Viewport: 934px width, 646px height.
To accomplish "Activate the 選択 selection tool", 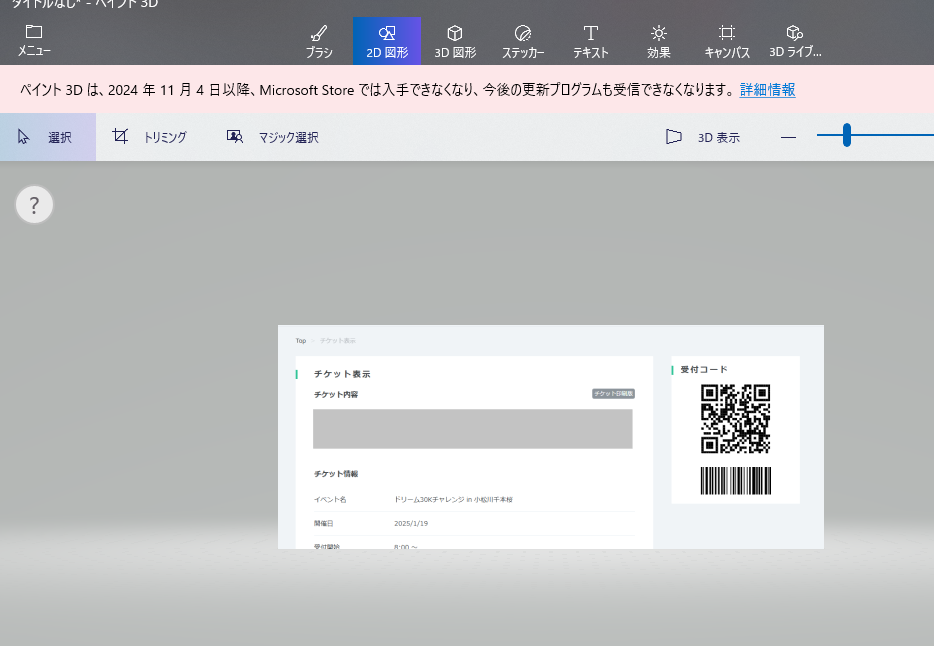I will click(x=48, y=137).
